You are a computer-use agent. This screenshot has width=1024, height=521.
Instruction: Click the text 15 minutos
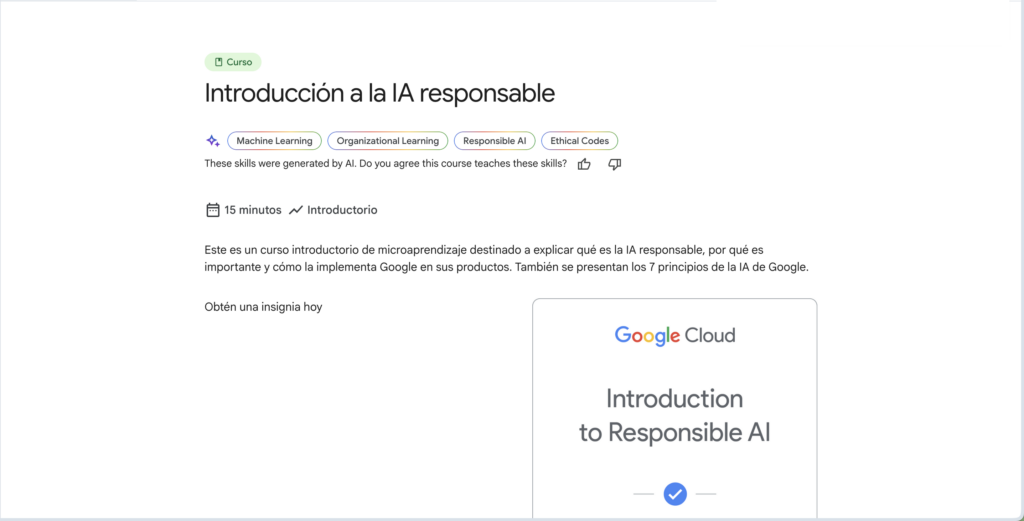(253, 210)
